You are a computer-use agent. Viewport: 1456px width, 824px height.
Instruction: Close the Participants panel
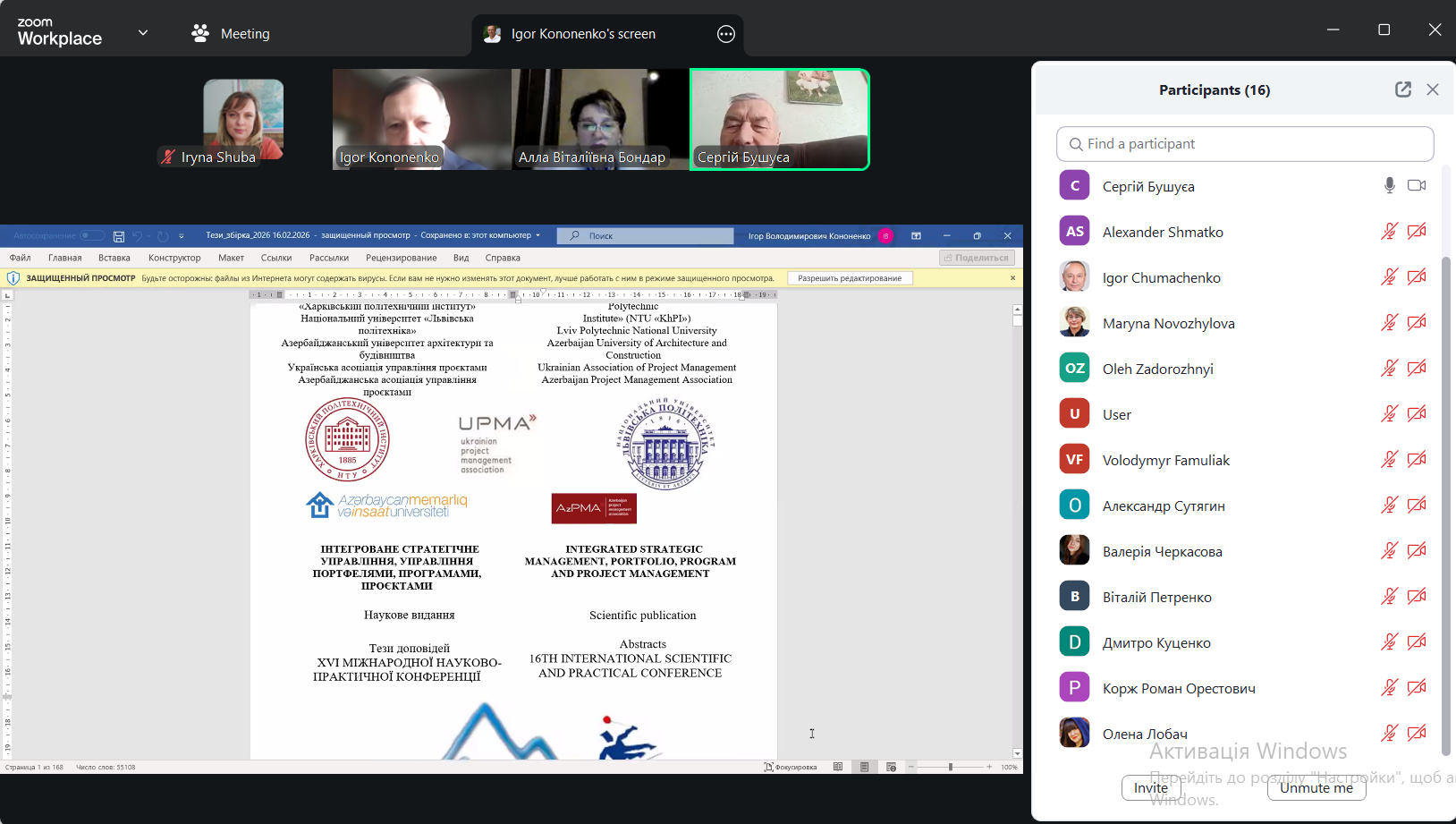(1433, 89)
